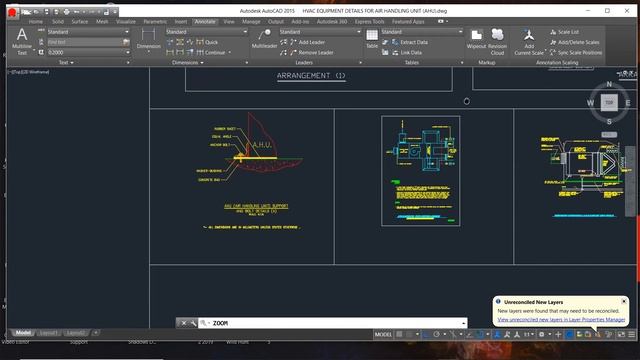Click Add/Delete Scales
Screen dimensions: 640x360
point(574,42)
